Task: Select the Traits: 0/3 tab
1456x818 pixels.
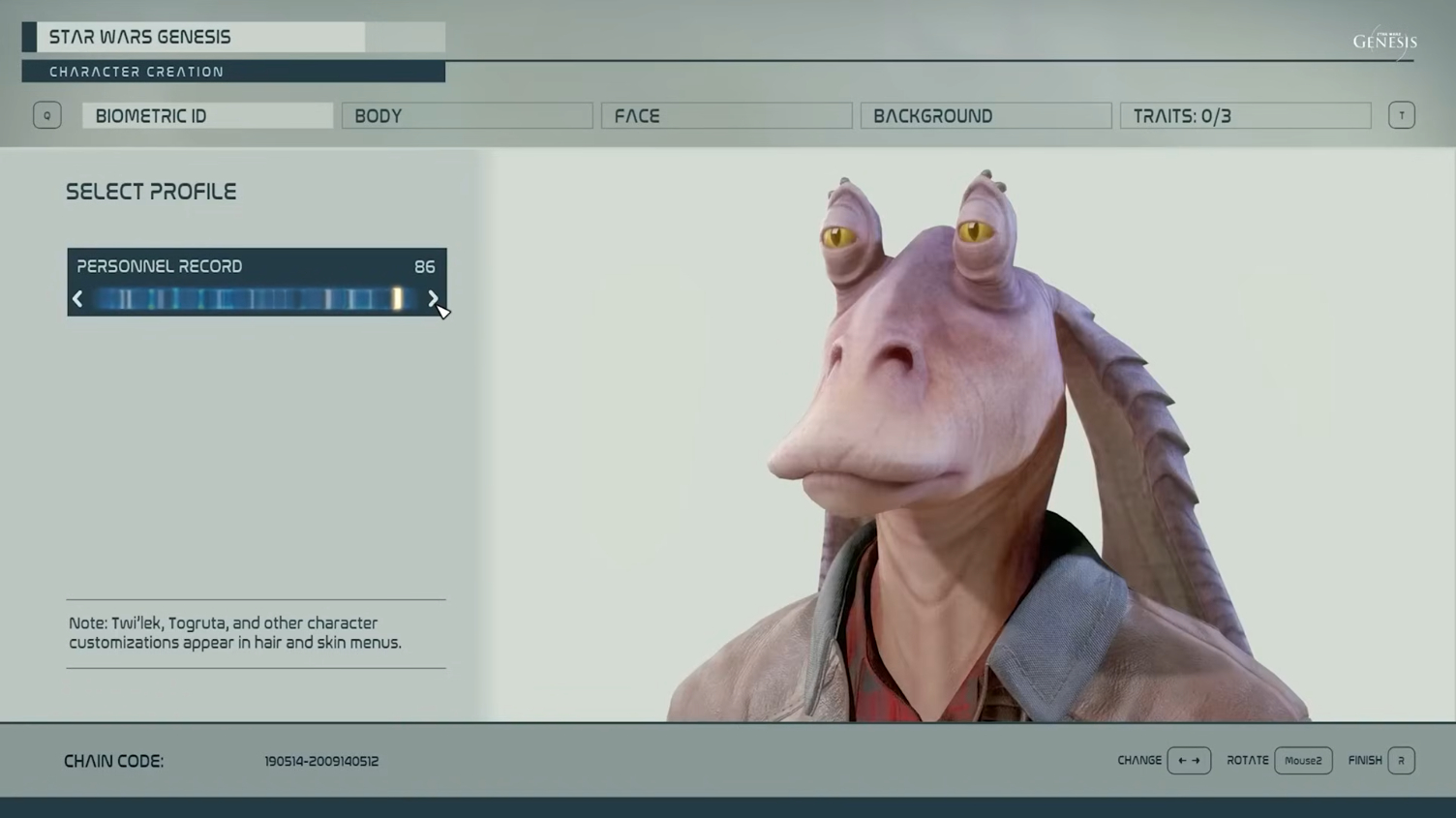Action: 1245,116
